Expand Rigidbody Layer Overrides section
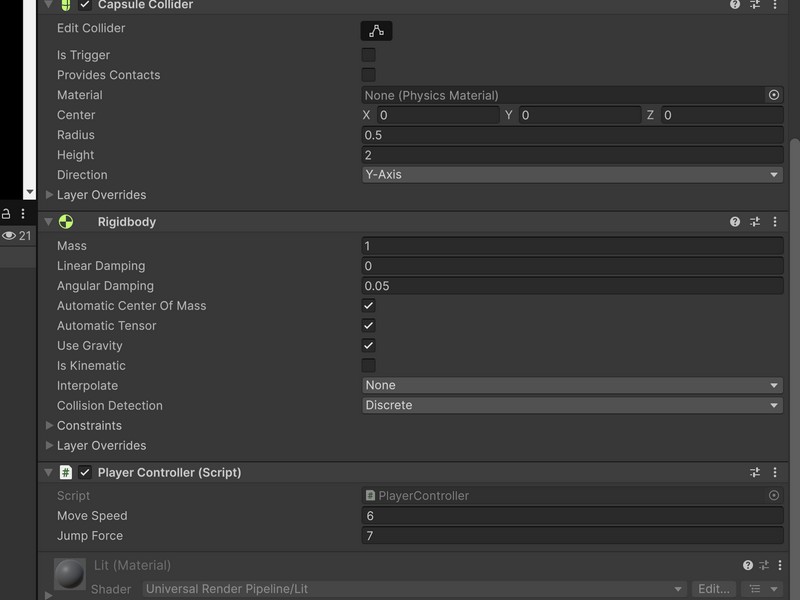The image size is (800, 600). coord(49,445)
